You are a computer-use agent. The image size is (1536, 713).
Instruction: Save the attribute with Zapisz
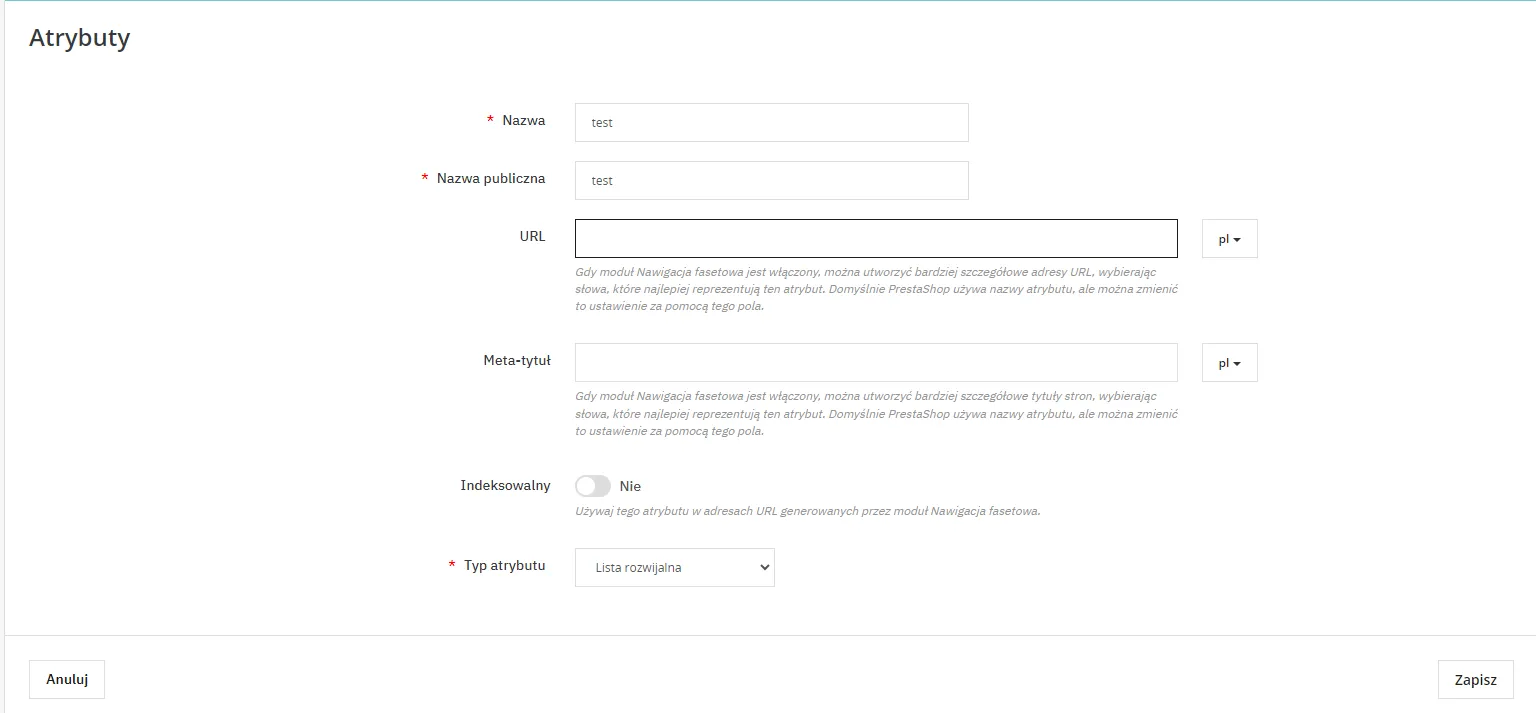1475,680
